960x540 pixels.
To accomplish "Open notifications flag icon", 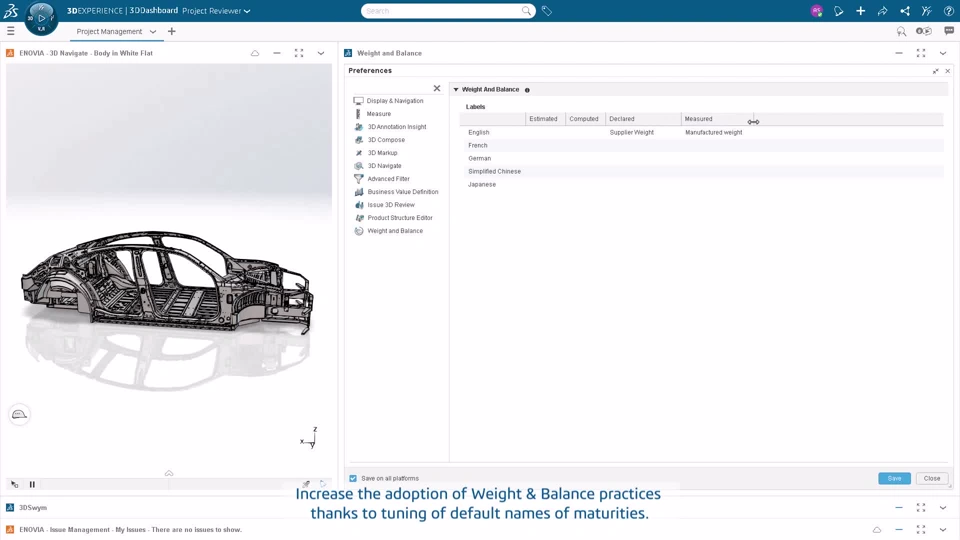I will click(x=838, y=10).
